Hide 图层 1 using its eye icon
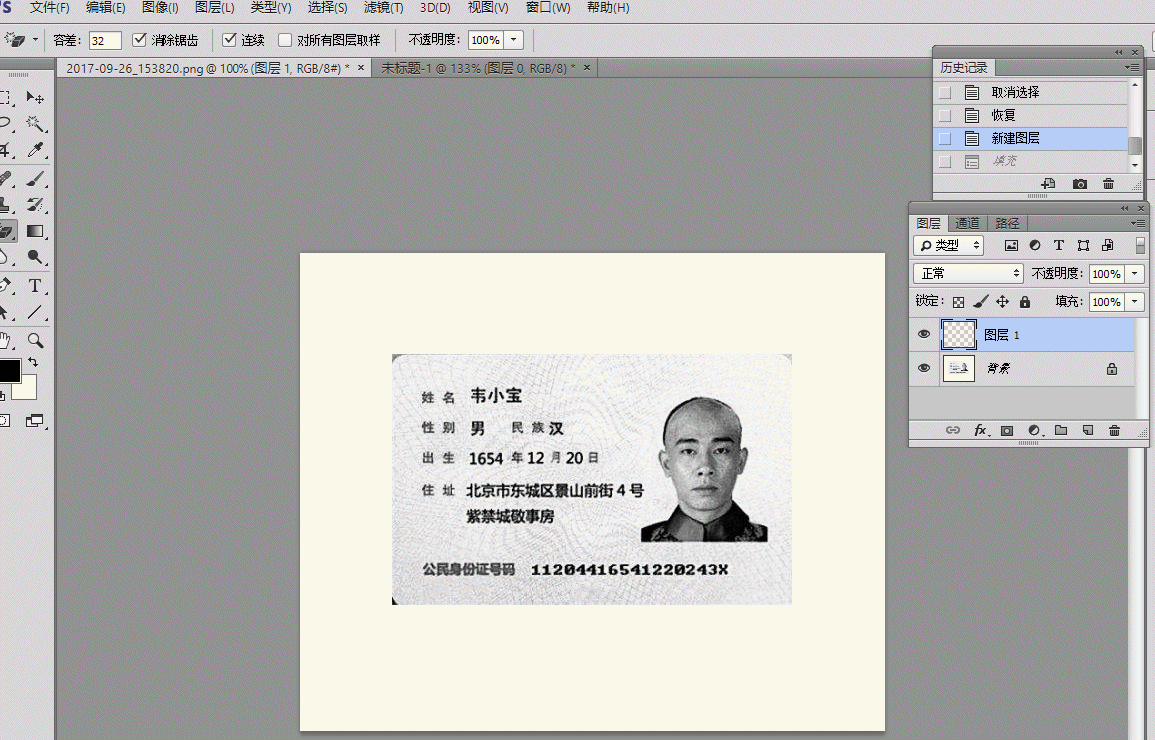Image resolution: width=1155 pixels, height=740 pixels. point(924,335)
